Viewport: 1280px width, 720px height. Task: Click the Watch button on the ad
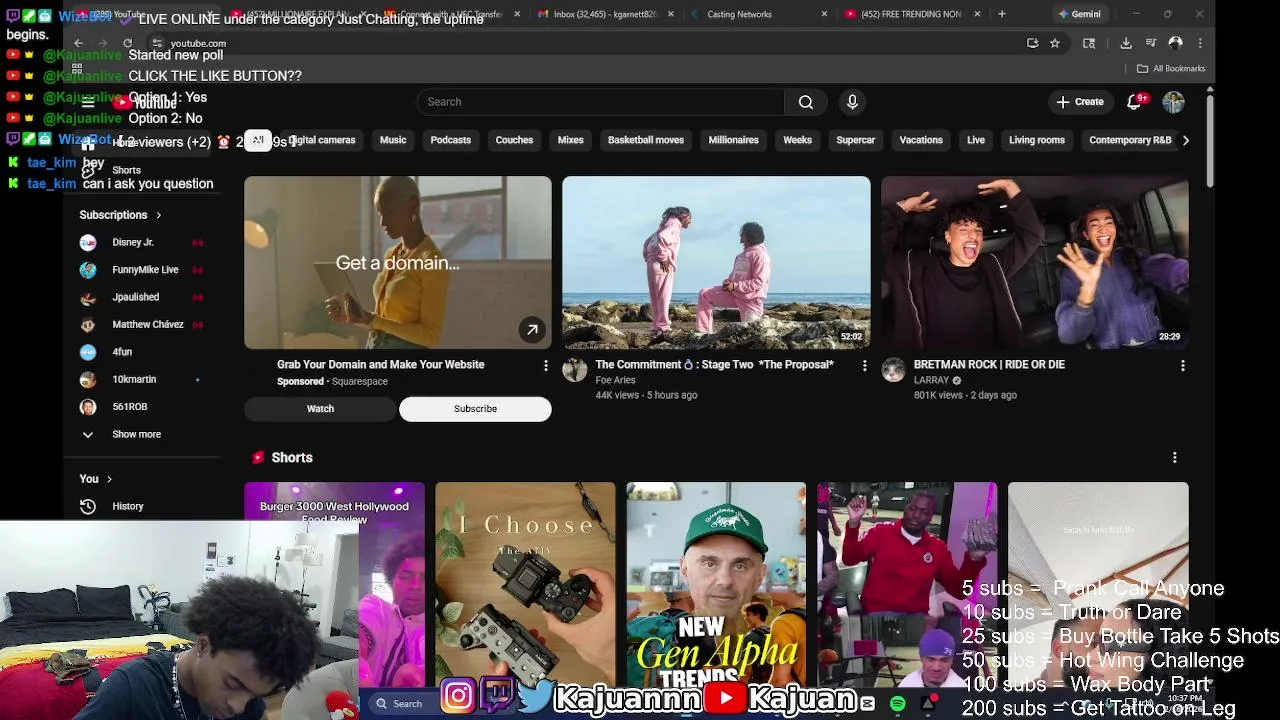point(320,409)
